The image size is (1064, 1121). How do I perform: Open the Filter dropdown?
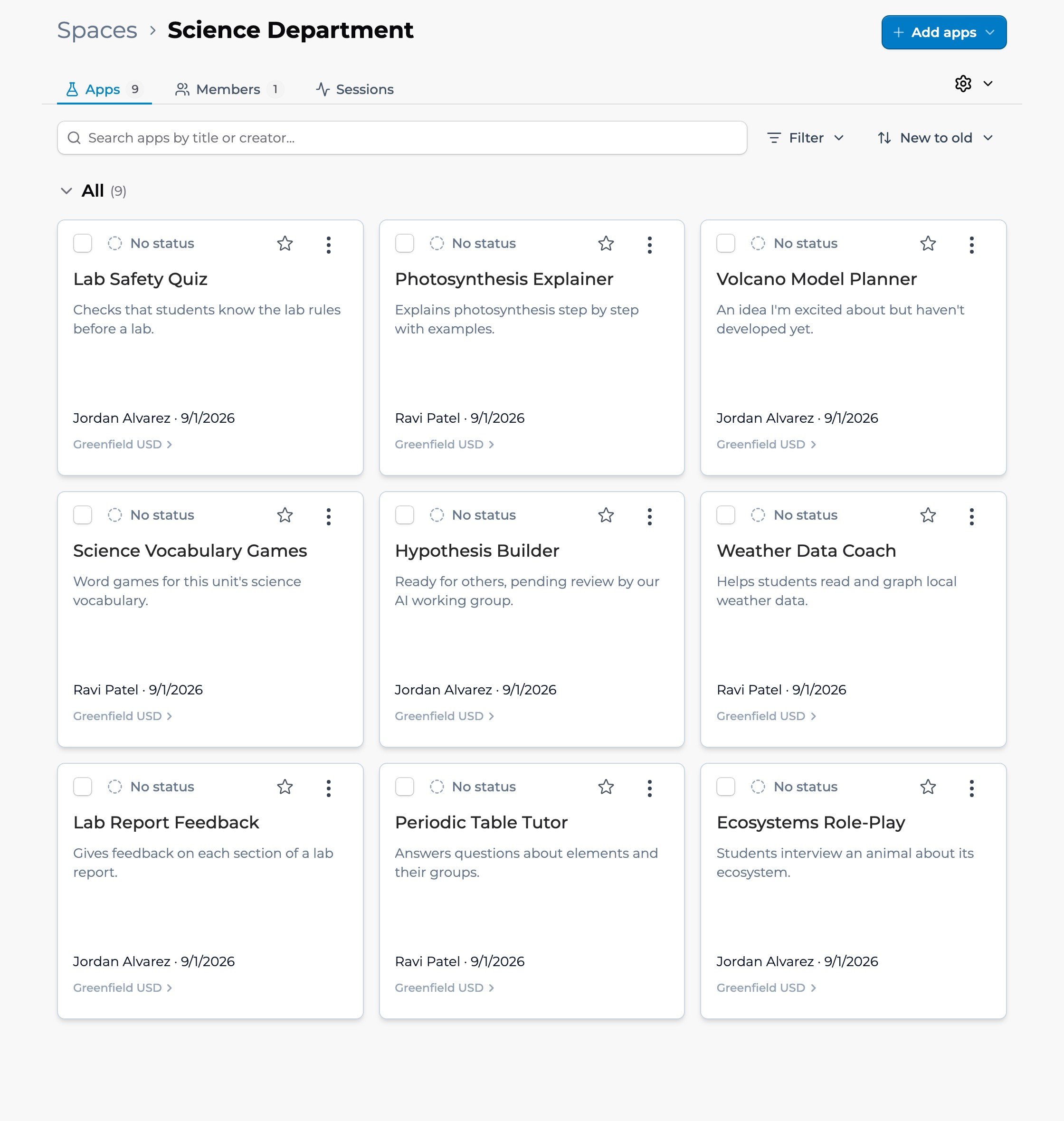[x=806, y=138]
